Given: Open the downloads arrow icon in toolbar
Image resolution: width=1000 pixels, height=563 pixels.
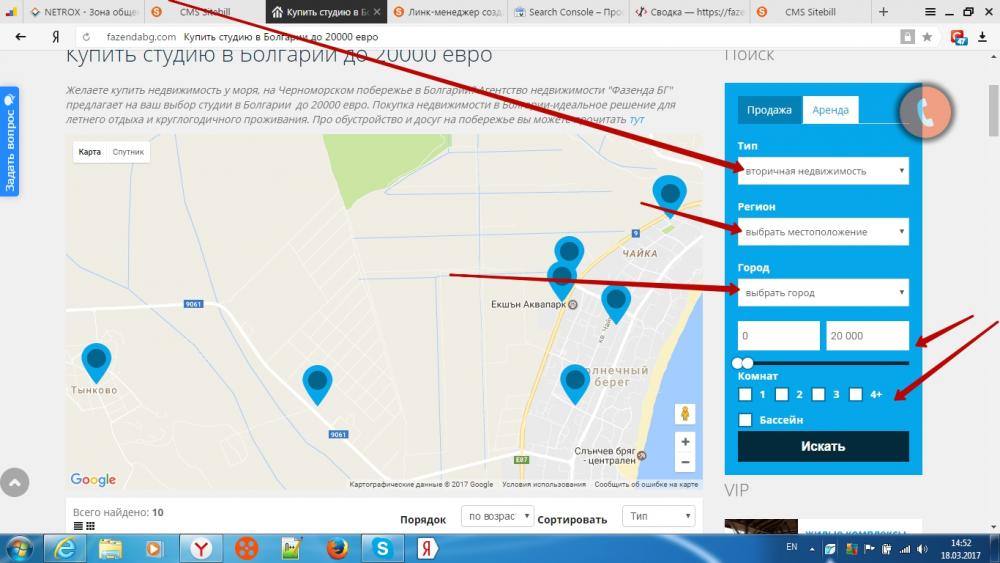Looking at the screenshot, I should (982, 37).
